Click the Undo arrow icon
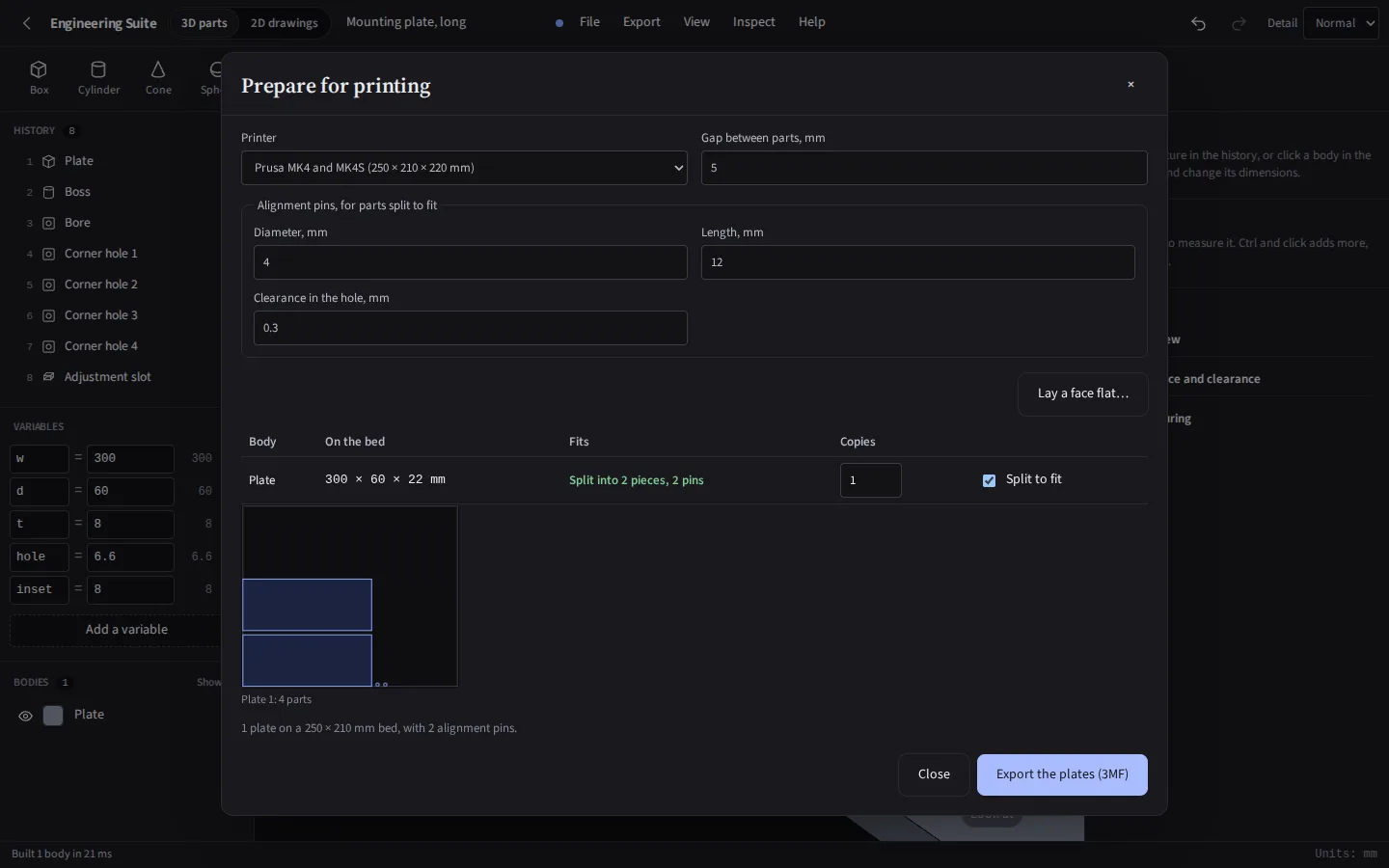Screen dimensions: 1389x868 1198,23
